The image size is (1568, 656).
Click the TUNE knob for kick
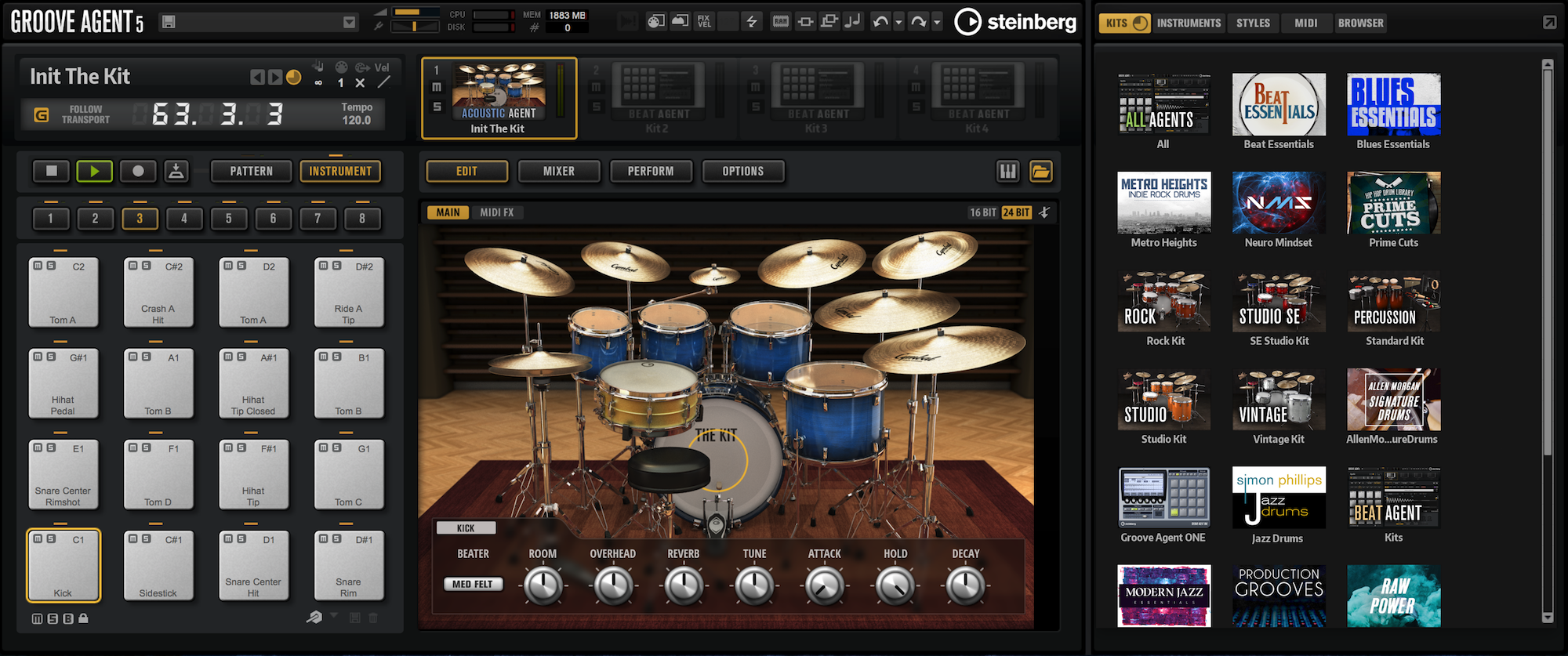(x=754, y=585)
